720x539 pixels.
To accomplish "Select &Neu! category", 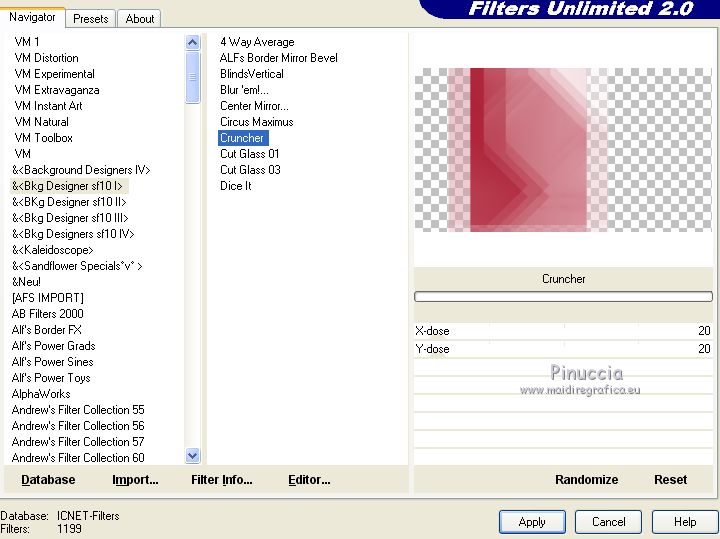I will point(26,282).
